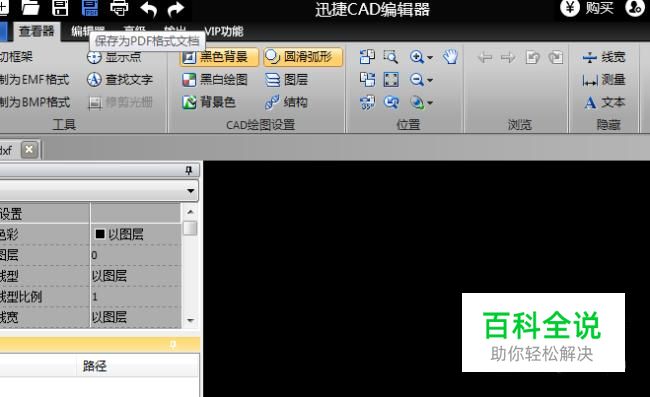Click the undo arrow icon
The width and height of the screenshot is (650, 397).
tap(148, 9)
